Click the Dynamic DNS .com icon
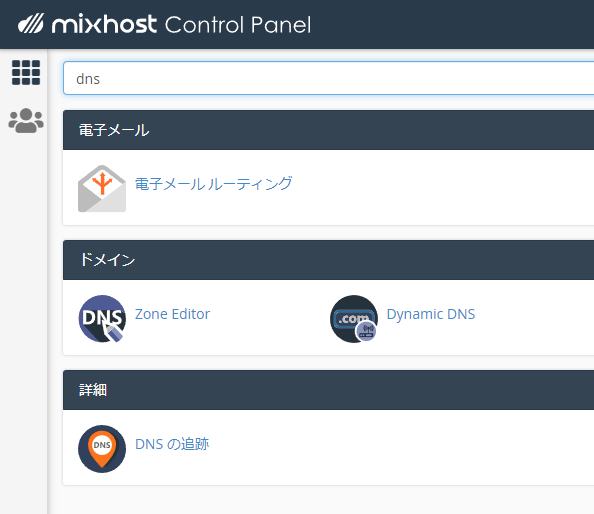 coord(354,319)
